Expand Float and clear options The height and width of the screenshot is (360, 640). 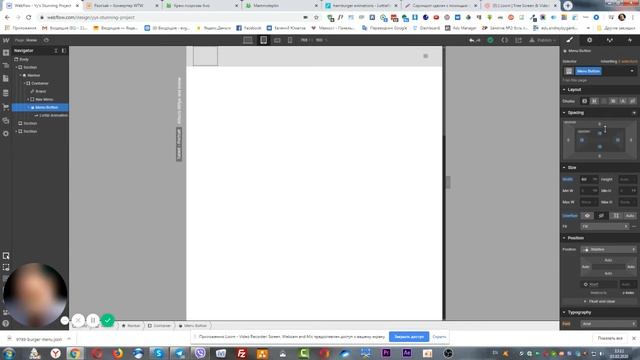coord(599,301)
